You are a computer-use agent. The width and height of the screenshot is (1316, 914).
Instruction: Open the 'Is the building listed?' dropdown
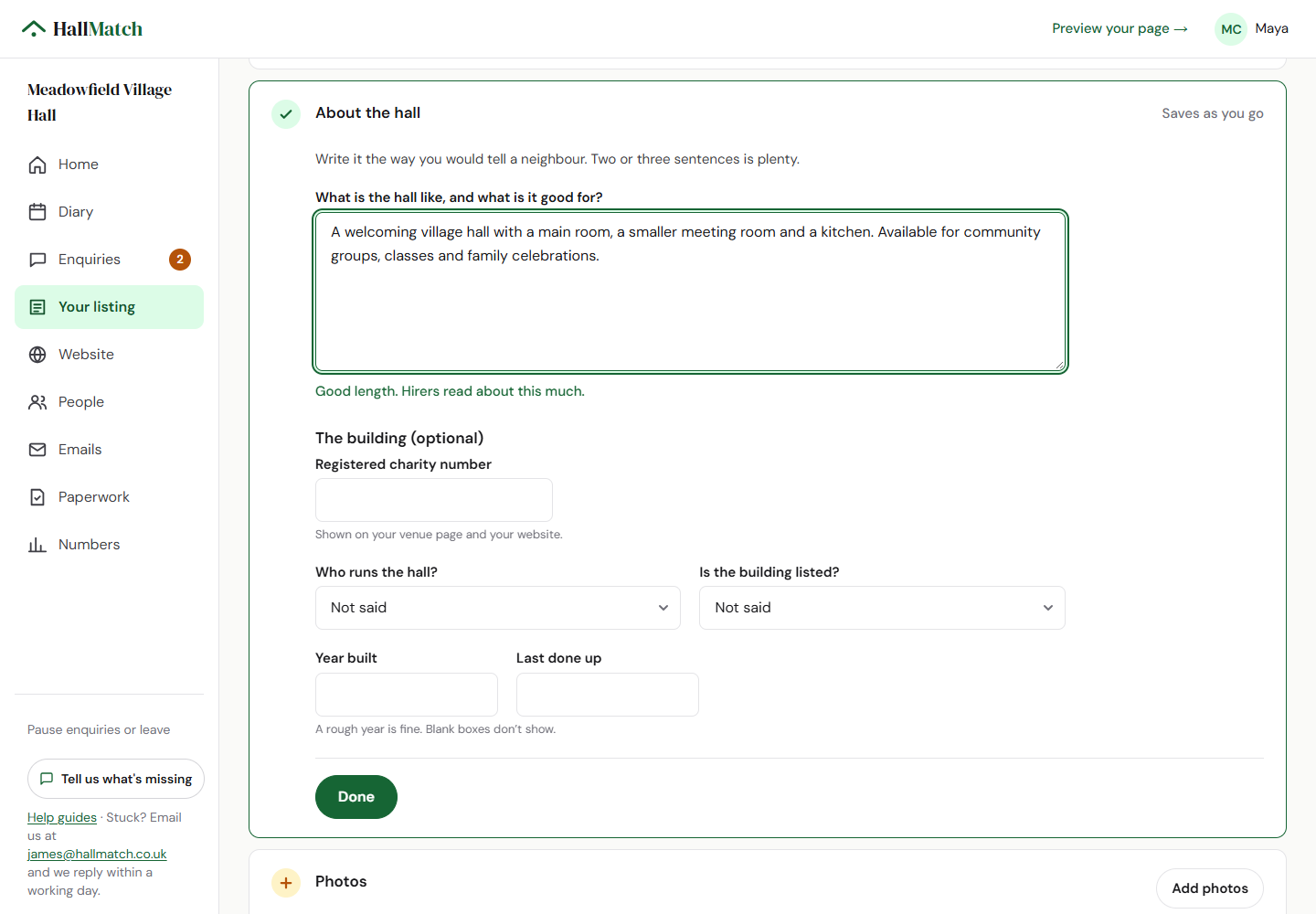(882, 608)
